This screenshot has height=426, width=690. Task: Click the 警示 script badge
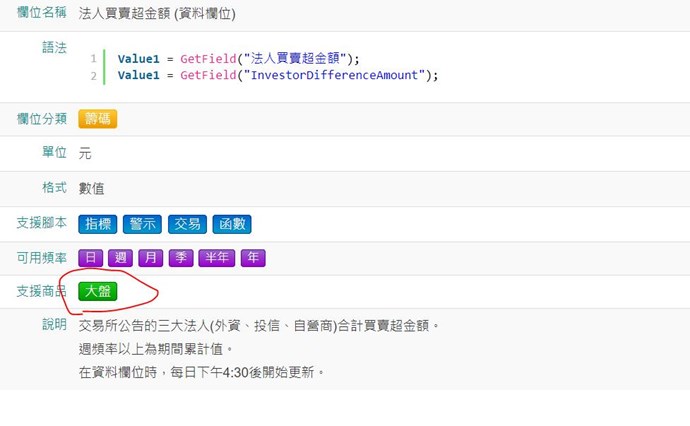tap(142, 224)
